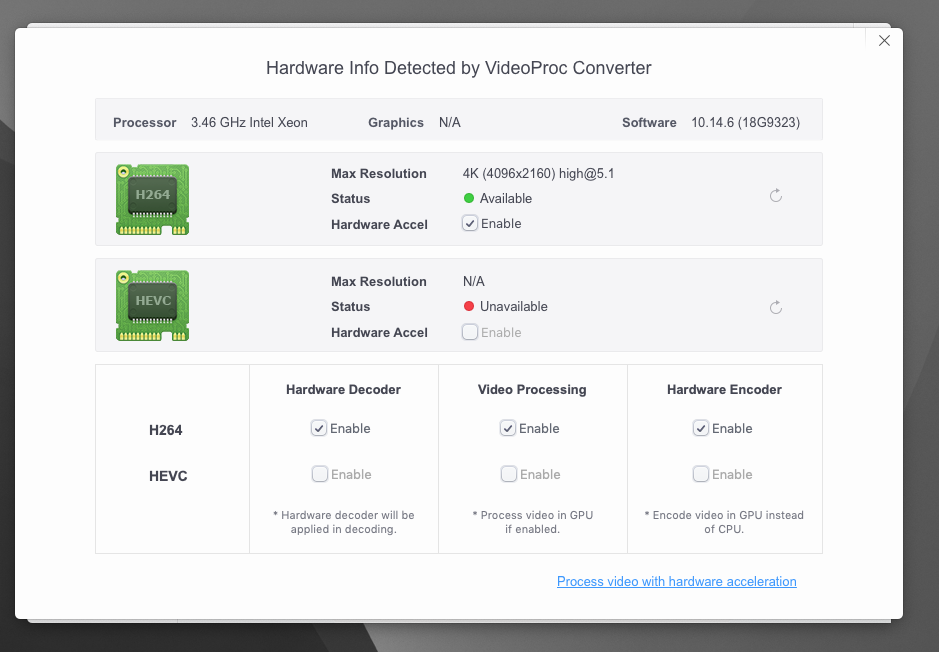The image size is (939, 652).
Task: Toggle HEVC Hardware Accel Enable checkbox
Action: [470, 332]
